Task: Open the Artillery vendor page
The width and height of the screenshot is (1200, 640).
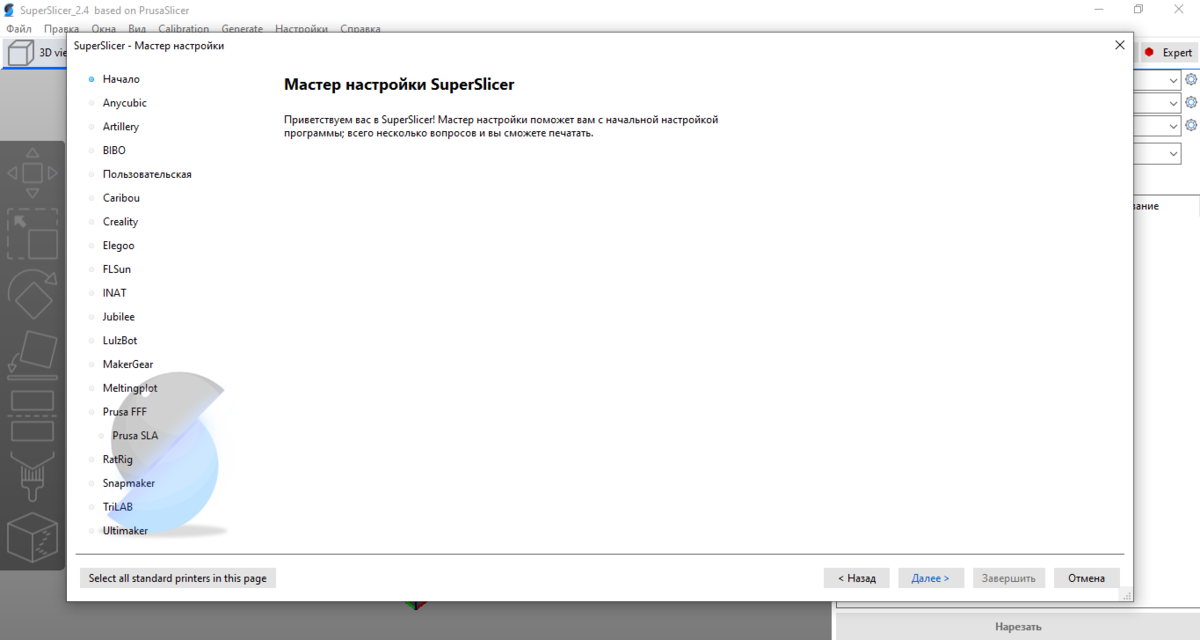Action: pyautogui.click(x=121, y=127)
